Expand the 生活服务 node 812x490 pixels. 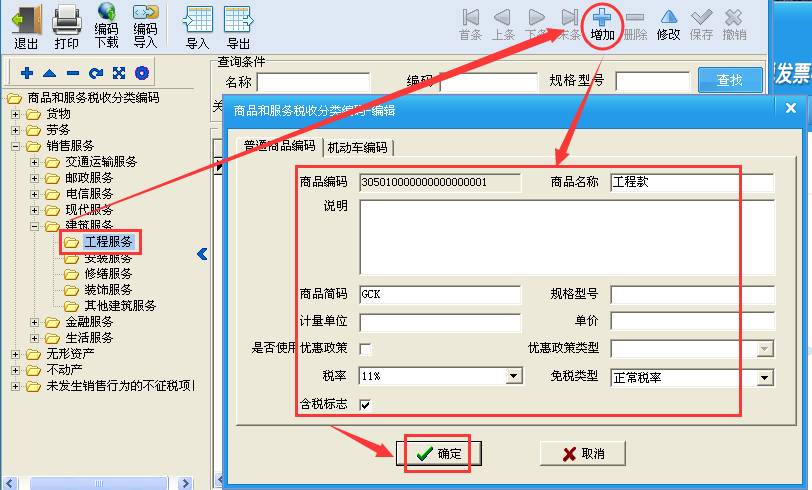[x=34, y=338]
